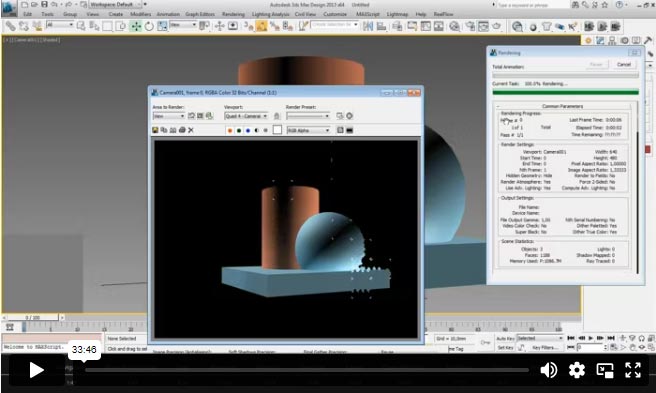Screen dimensions: 656x393
Task: Click Save Image icon in render window
Action: pyautogui.click(x=155, y=130)
